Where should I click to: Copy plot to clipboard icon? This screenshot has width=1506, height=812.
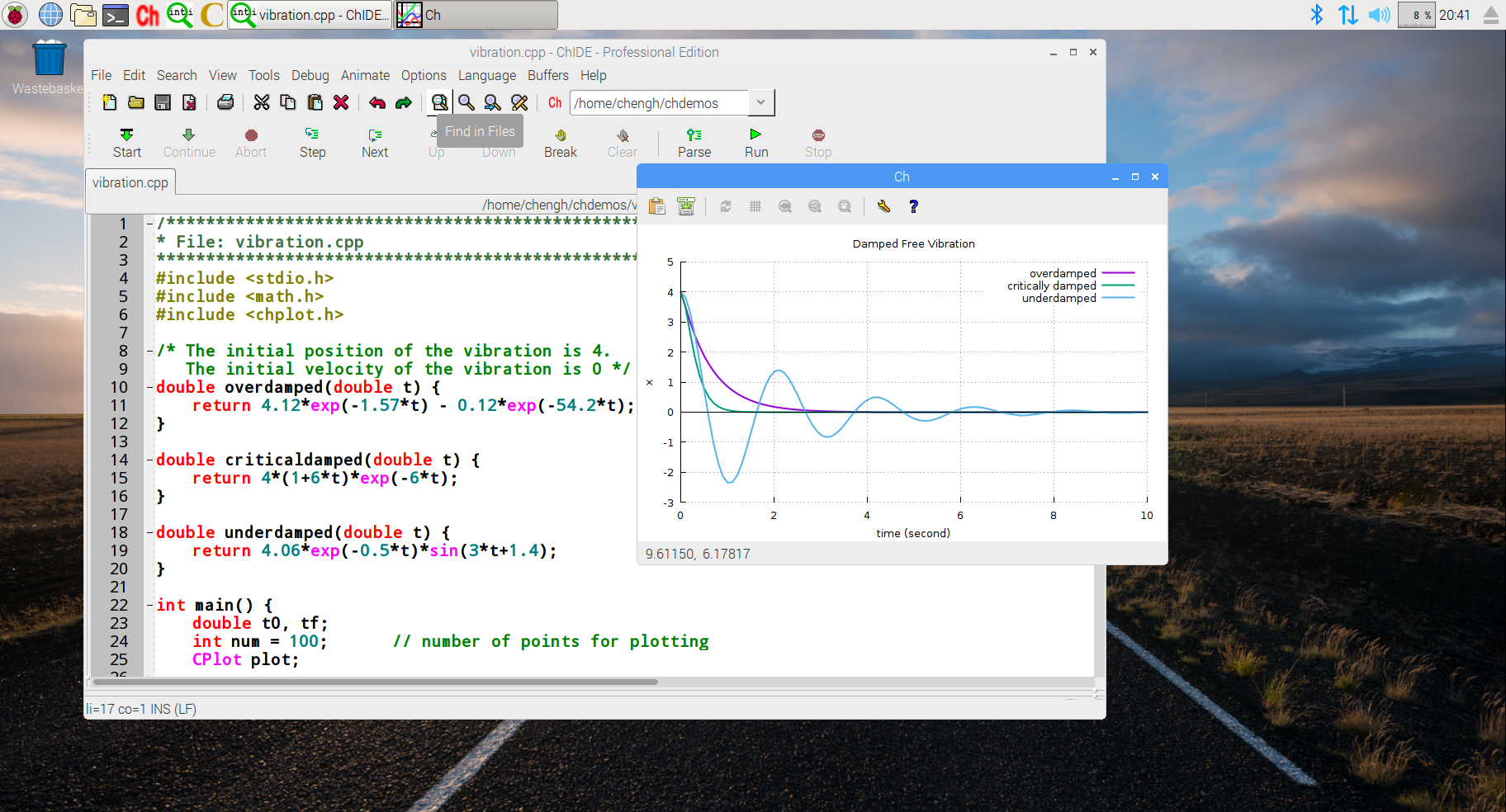click(x=657, y=206)
